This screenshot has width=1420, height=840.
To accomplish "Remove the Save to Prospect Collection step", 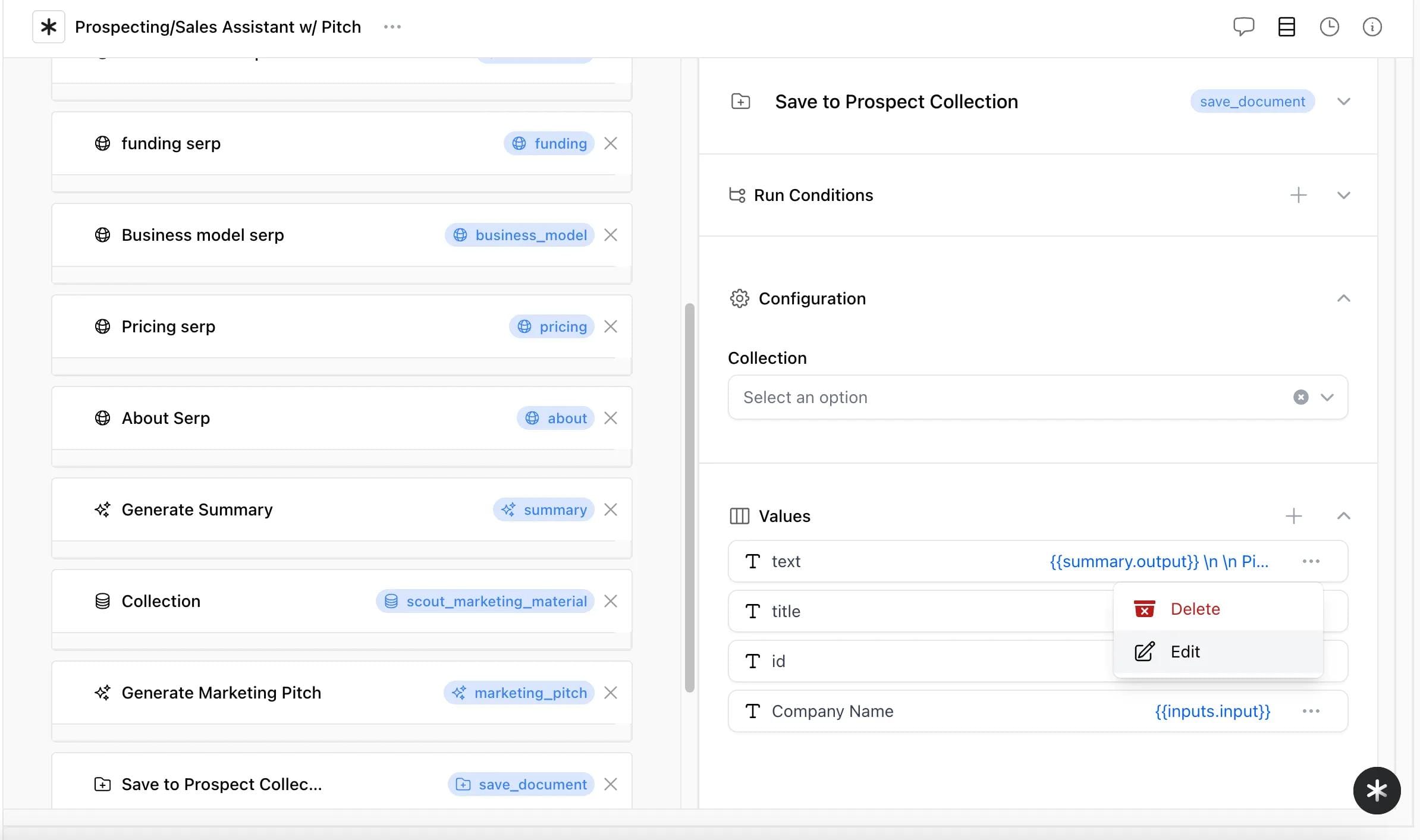I will coord(611,784).
